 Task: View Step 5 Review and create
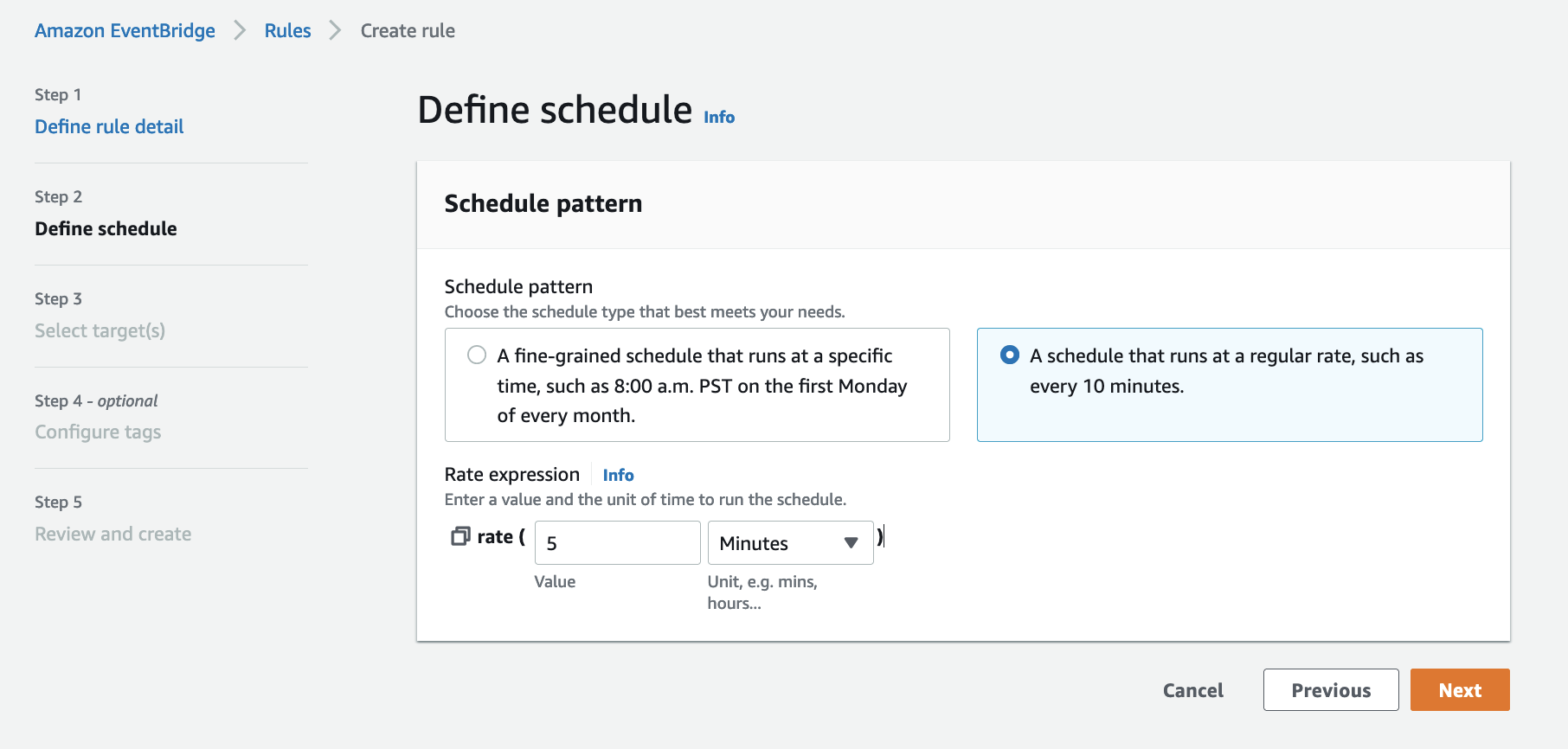click(x=112, y=534)
